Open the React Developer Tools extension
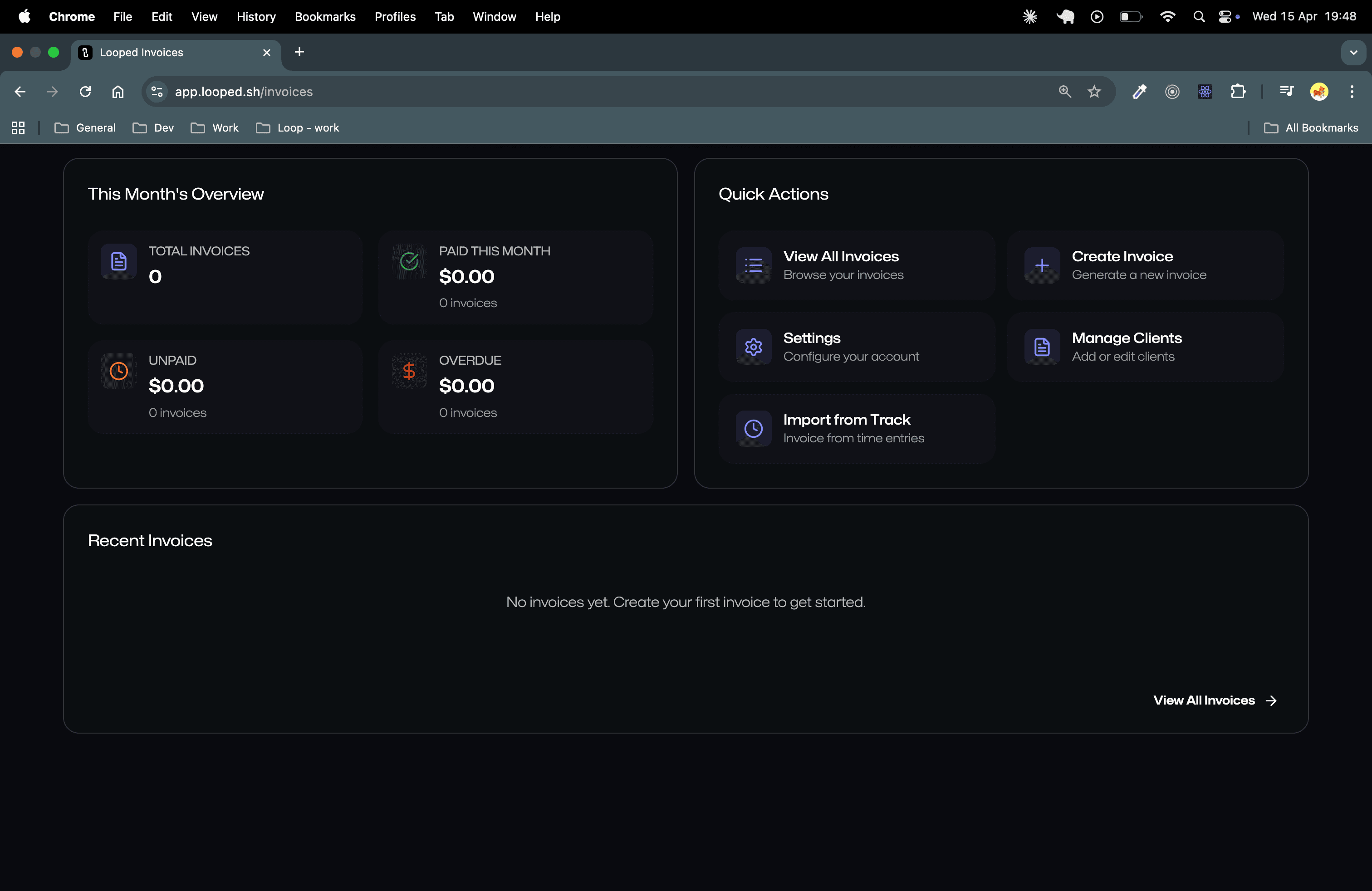This screenshot has width=1372, height=891. [x=1204, y=92]
